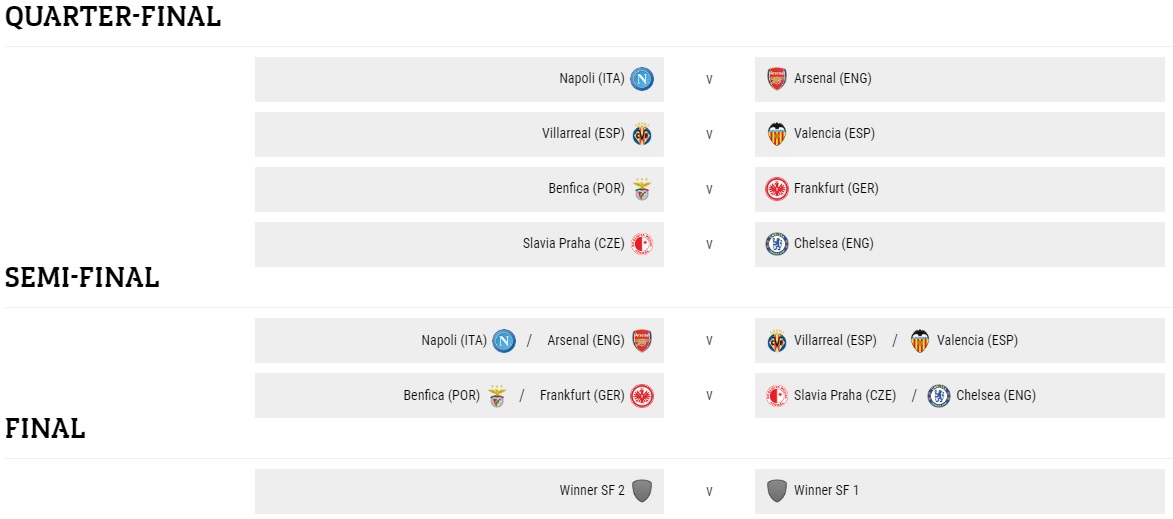
Task: Open Valencia (ESP) link in semi-final row
Action: click(x=977, y=341)
